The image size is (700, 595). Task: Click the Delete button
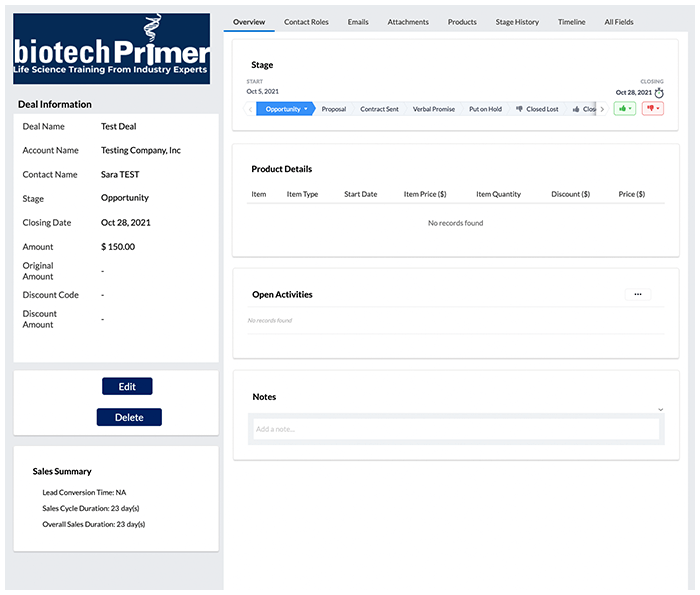coord(129,417)
